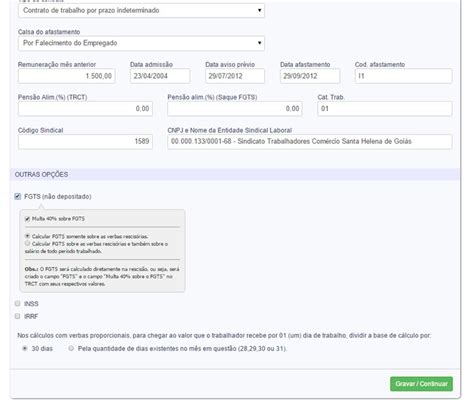Click the Remuneração mês anterior field

pos(67,76)
